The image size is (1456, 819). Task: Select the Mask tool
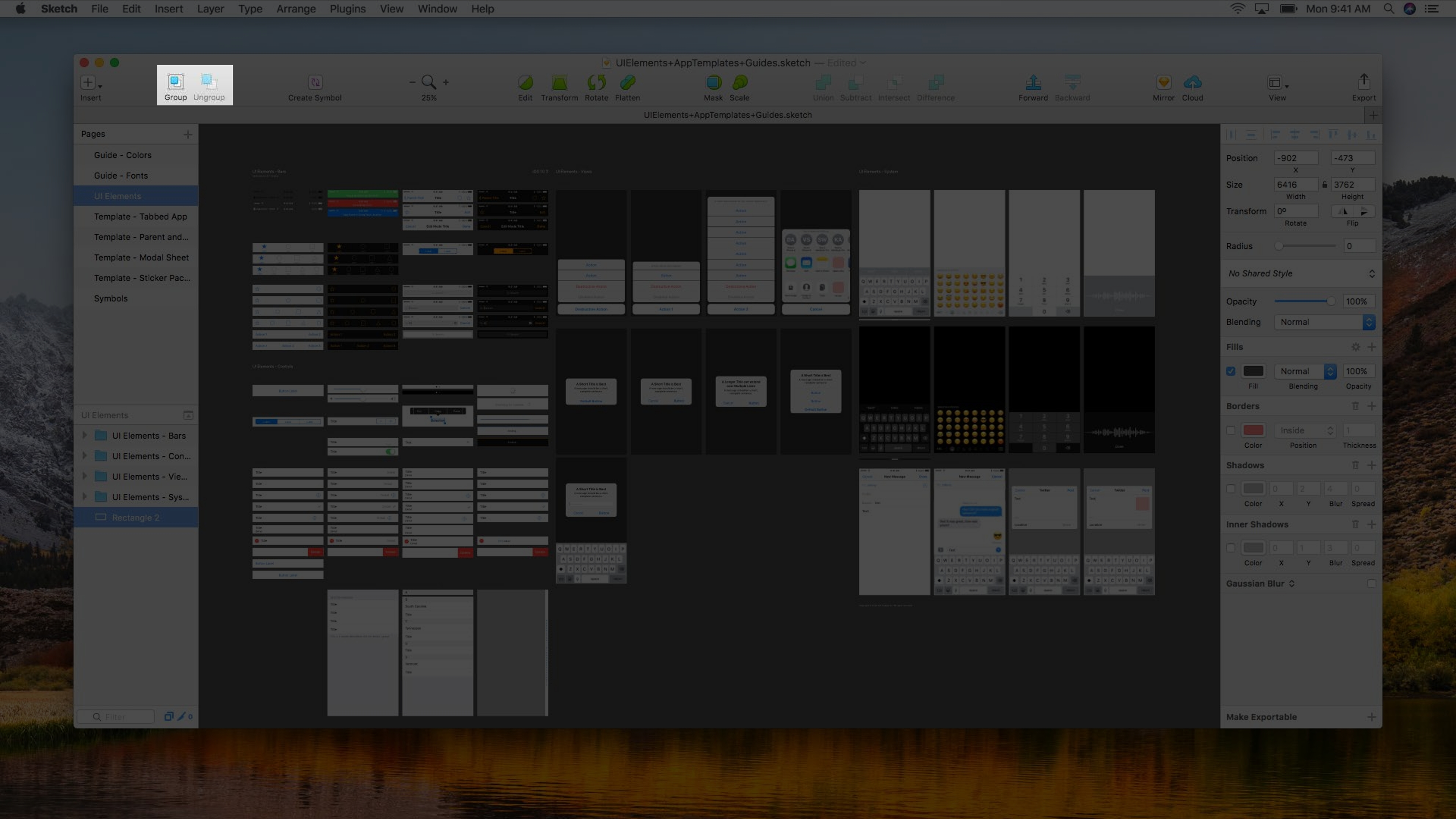(713, 83)
